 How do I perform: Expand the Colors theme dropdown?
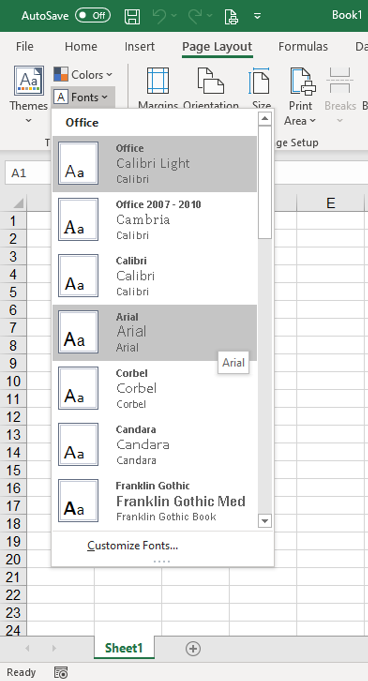click(x=83, y=75)
